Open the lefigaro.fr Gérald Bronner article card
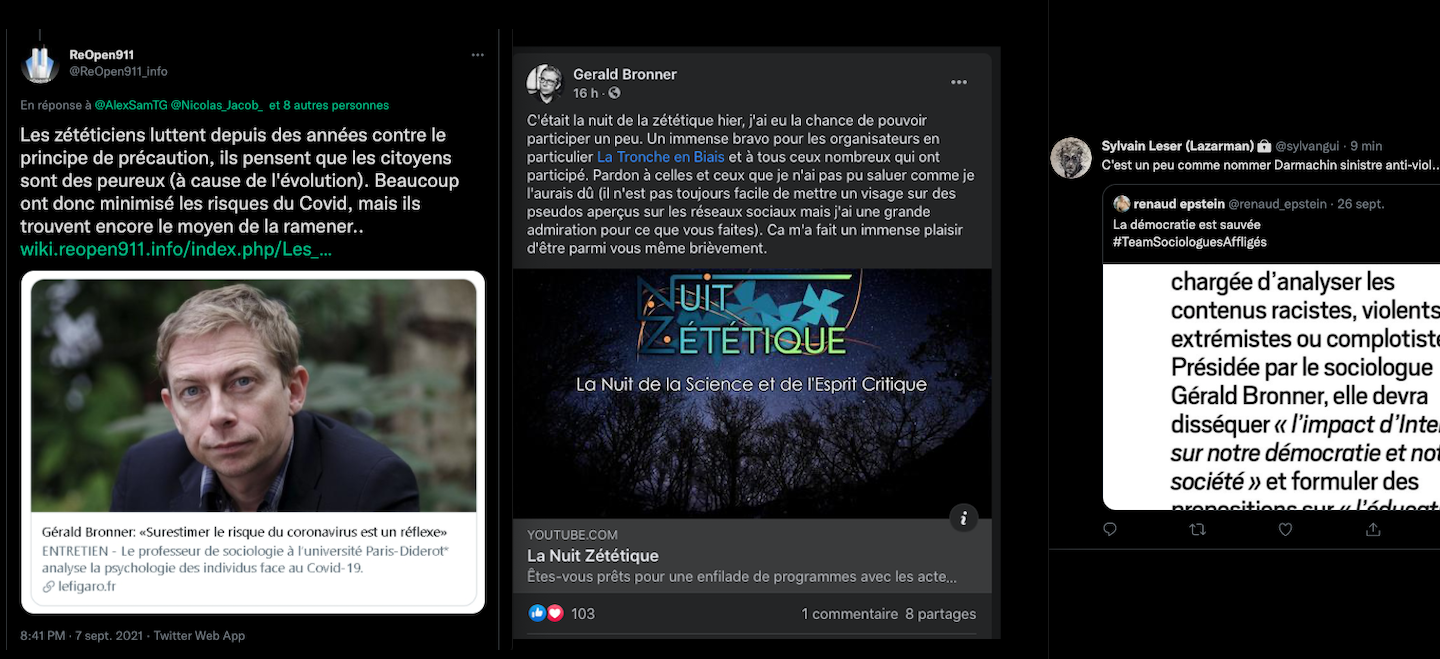 click(253, 441)
